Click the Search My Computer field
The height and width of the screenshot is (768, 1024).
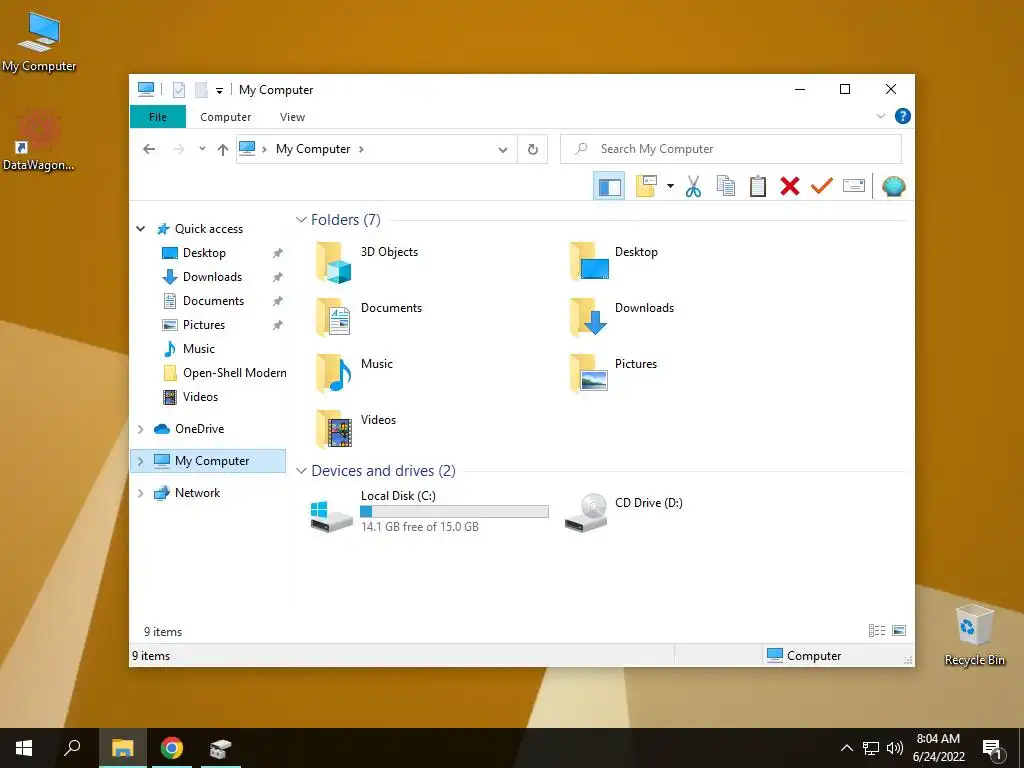pos(731,149)
